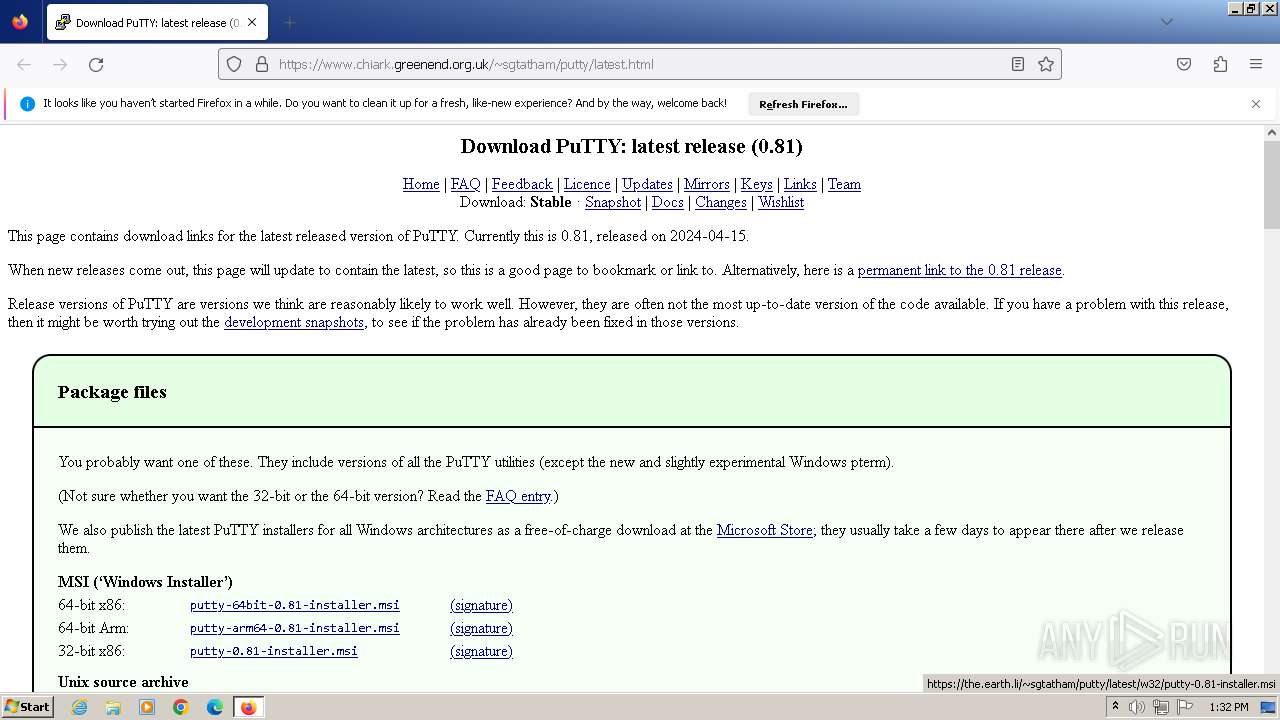Click the info icon in notification bar

(x=27, y=104)
